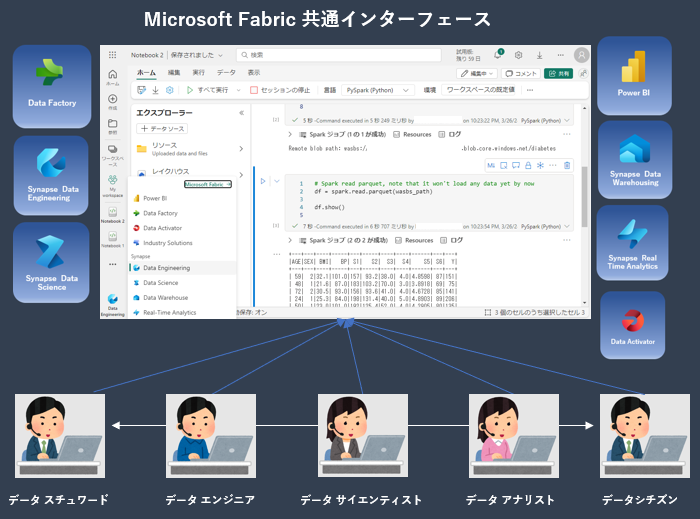Select the ホーム ribbon tab

pyautogui.click(x=146, y=73)
